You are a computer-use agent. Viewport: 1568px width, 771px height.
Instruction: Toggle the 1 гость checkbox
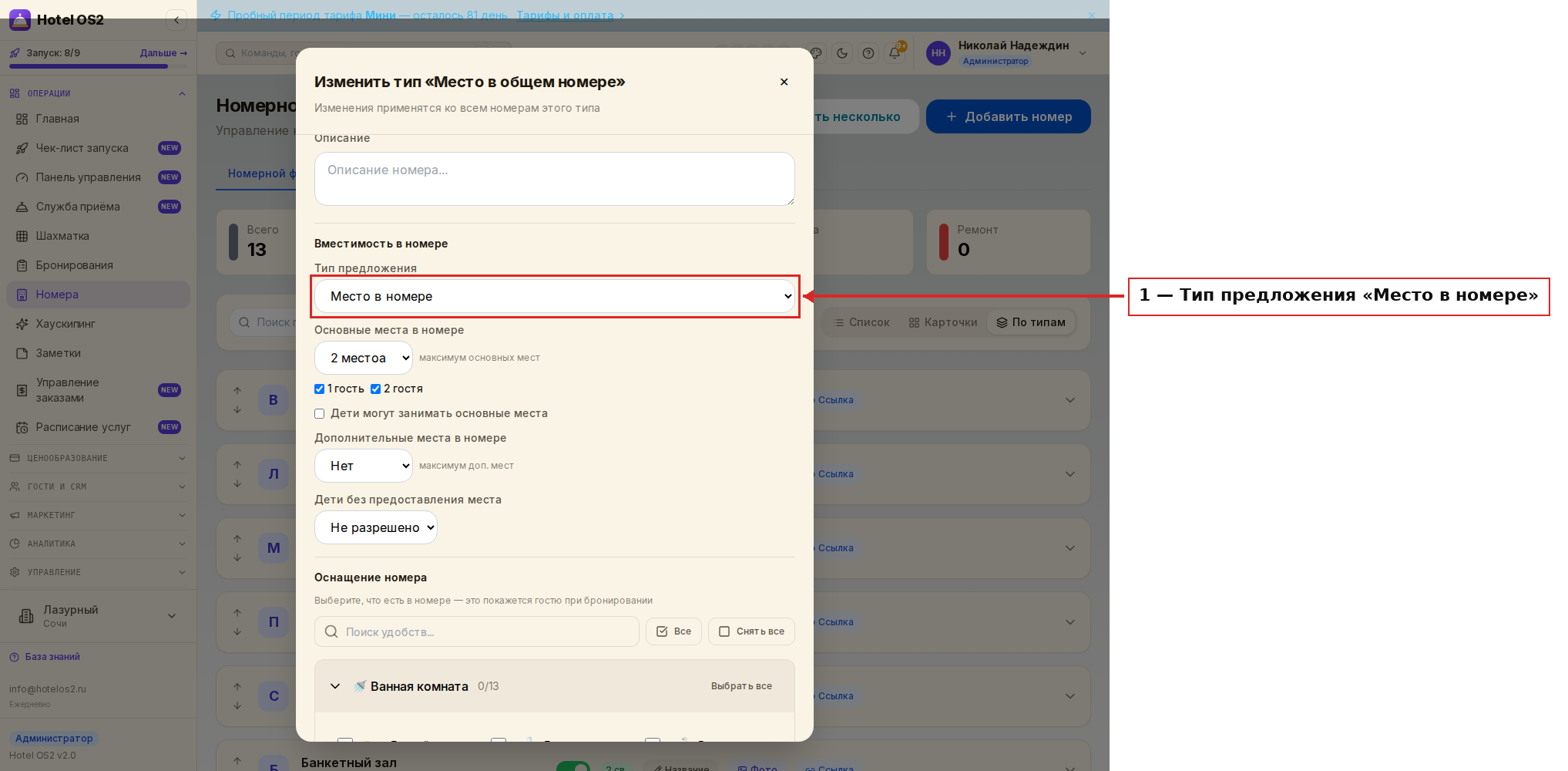[319, 389]
